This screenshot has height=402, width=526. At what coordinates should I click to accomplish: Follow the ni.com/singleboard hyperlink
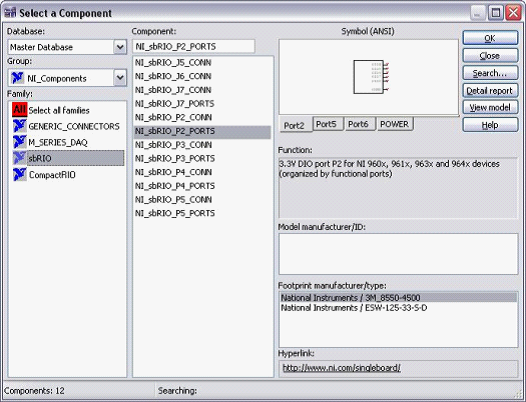coord(341,368)
